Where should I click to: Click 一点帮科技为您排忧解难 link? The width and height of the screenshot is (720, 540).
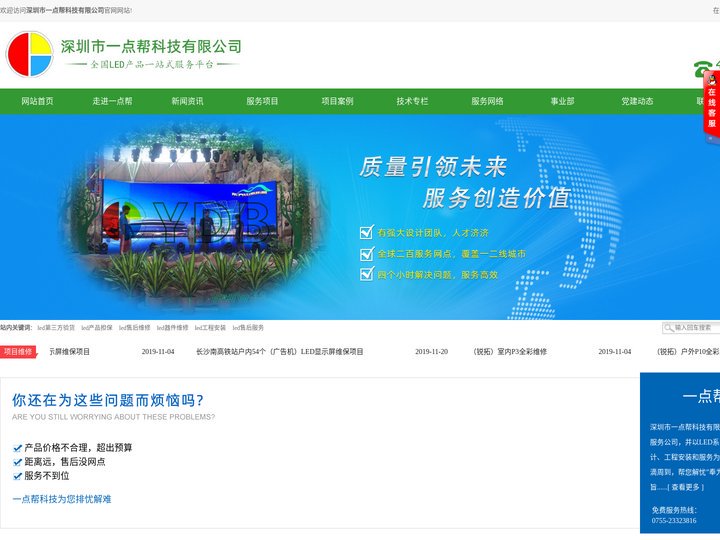[62, 499]
